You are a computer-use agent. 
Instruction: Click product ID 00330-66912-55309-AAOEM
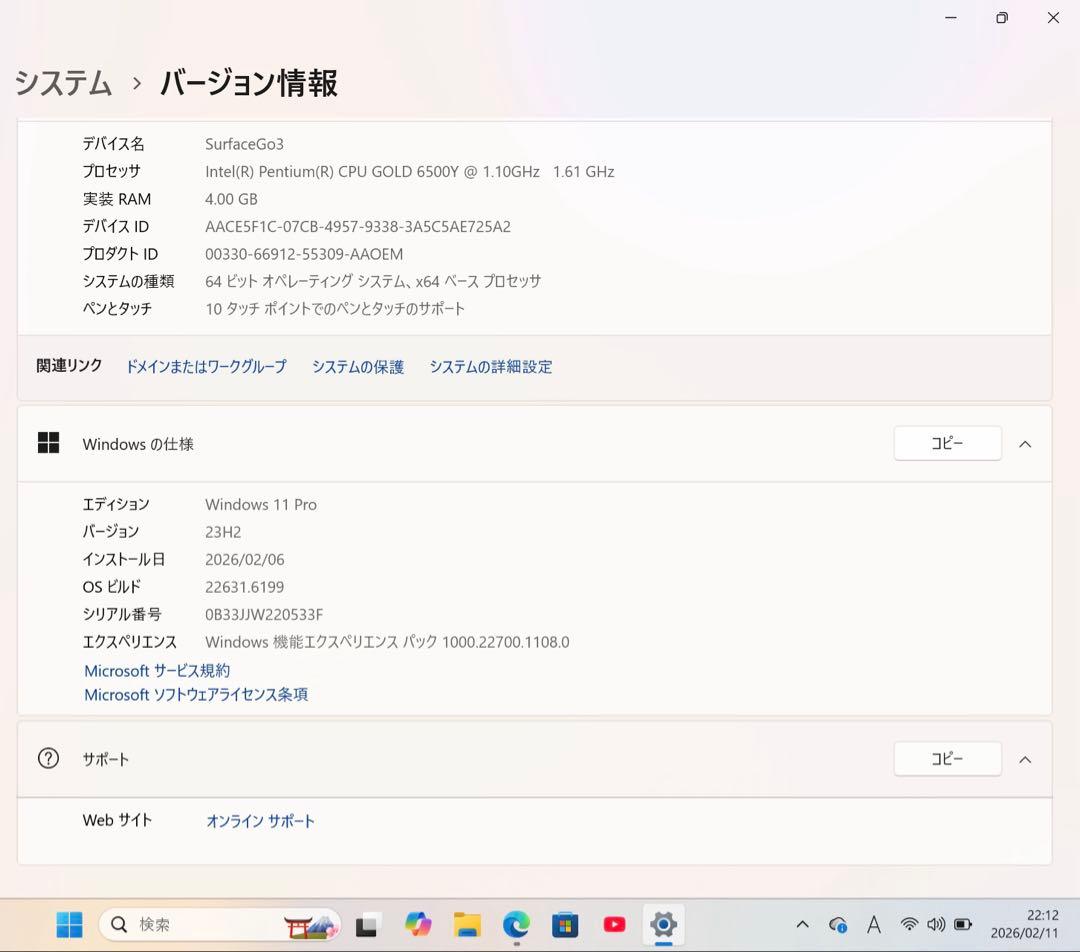click(x=304, y=254)
